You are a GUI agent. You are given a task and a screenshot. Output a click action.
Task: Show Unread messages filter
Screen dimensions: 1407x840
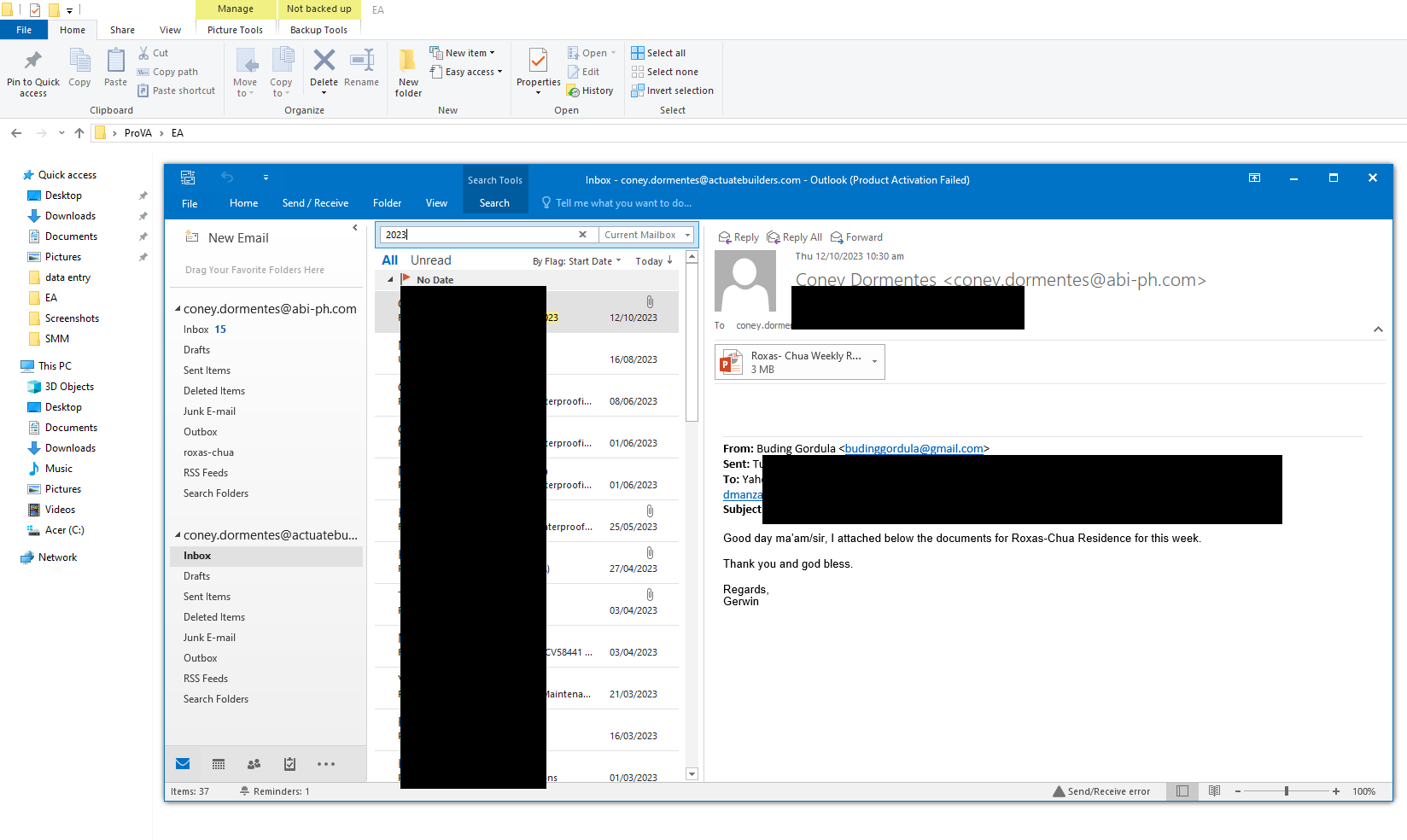pos(430,260)
